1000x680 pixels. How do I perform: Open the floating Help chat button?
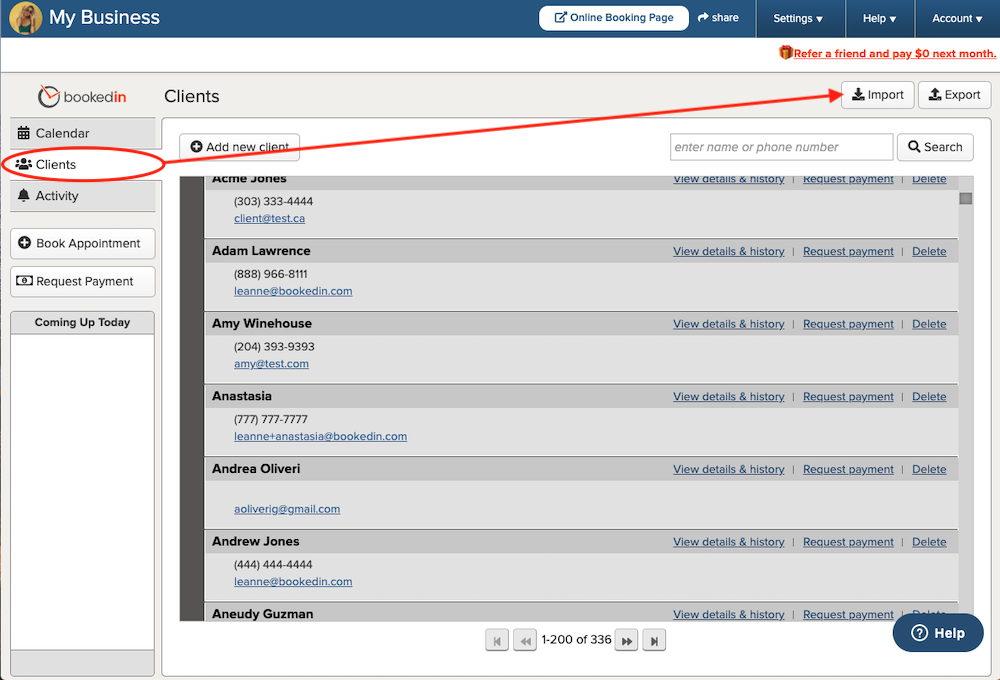pos(938,633)
